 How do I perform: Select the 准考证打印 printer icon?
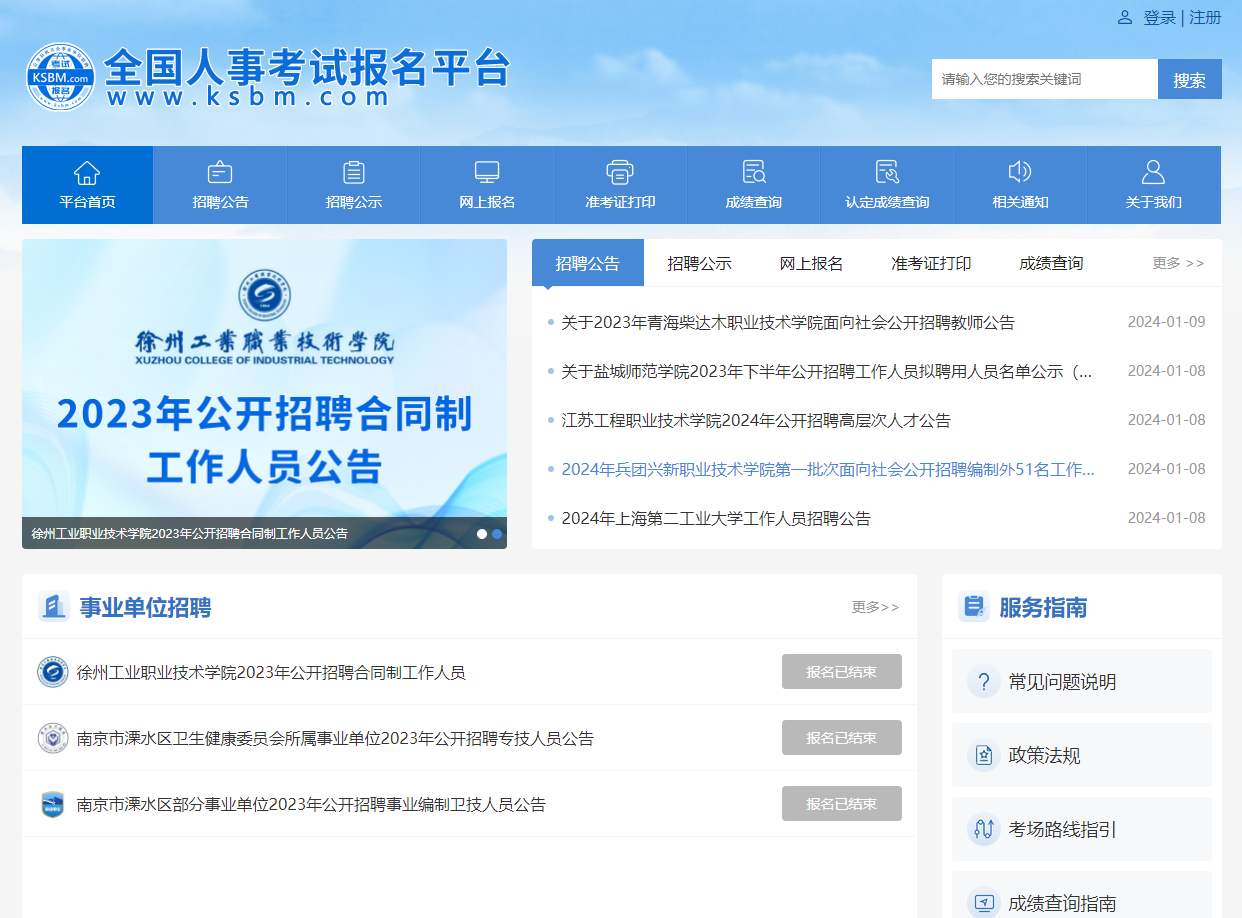(x=620, y=172)
